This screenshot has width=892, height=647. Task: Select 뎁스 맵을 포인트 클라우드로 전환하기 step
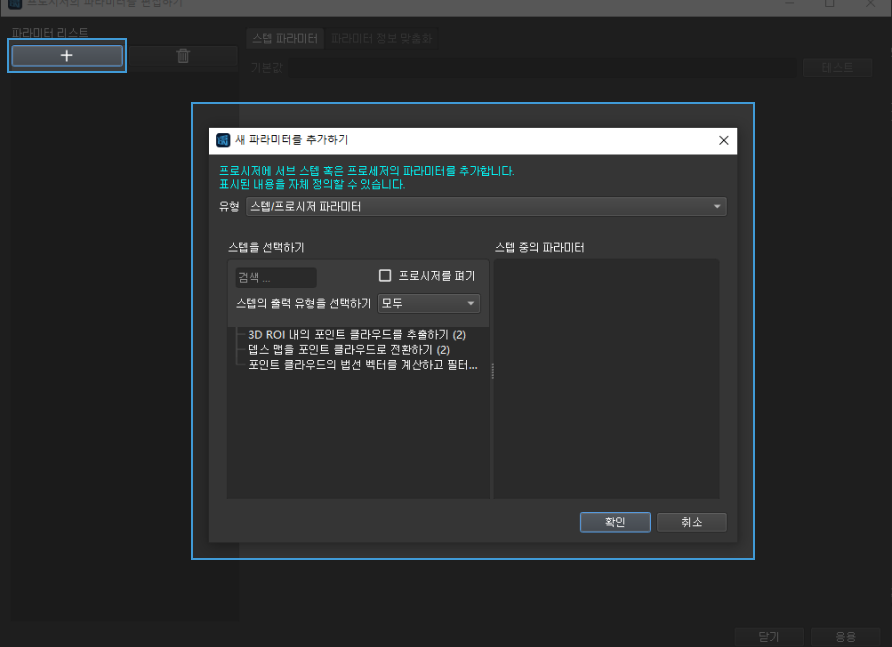tap(349, 349)
